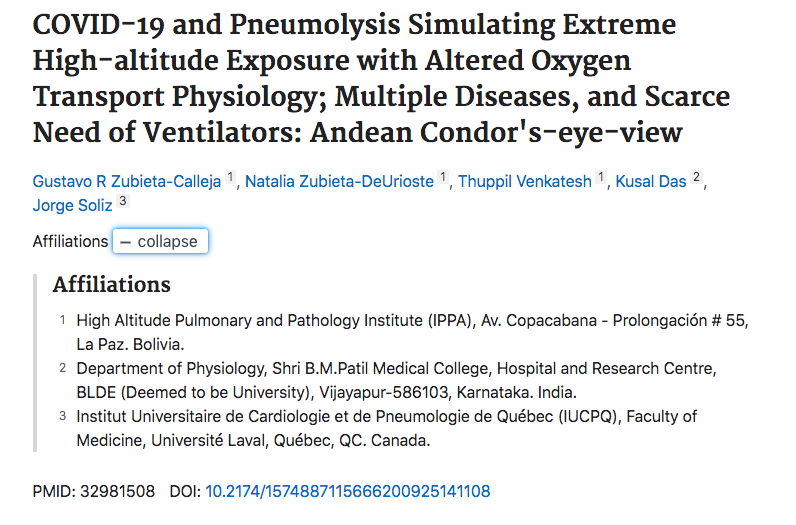This screenshot has width=796, height=525.
Task: Click the Affiliations label beside collapse
Action: [x=70, y=242]
